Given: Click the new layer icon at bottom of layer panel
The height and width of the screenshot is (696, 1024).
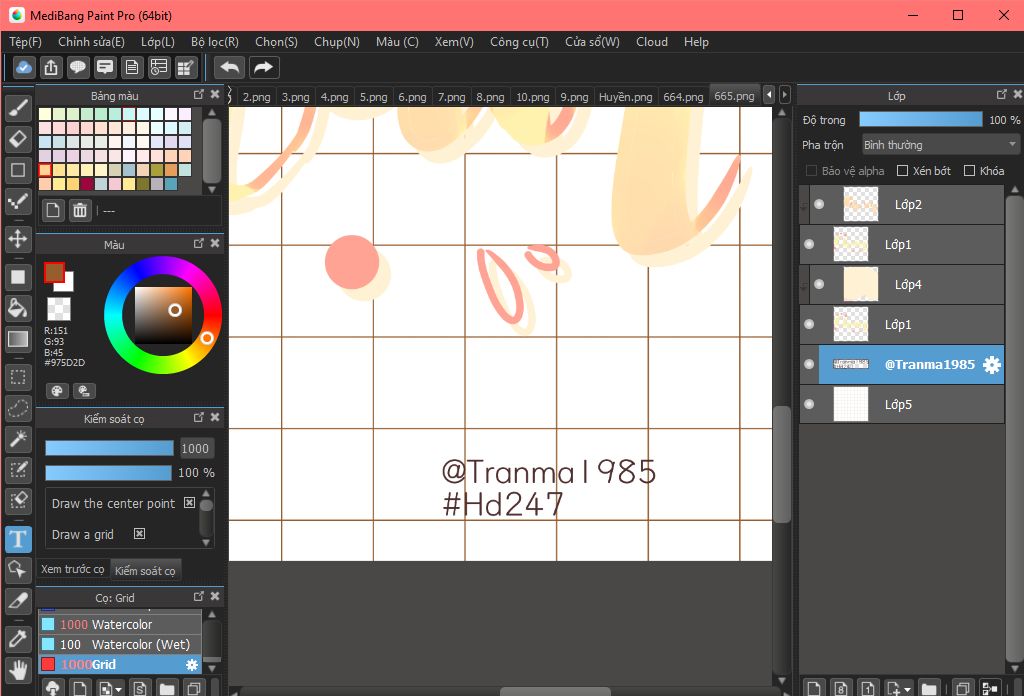Looking at the screenshot, I should (x=814, y=688).
